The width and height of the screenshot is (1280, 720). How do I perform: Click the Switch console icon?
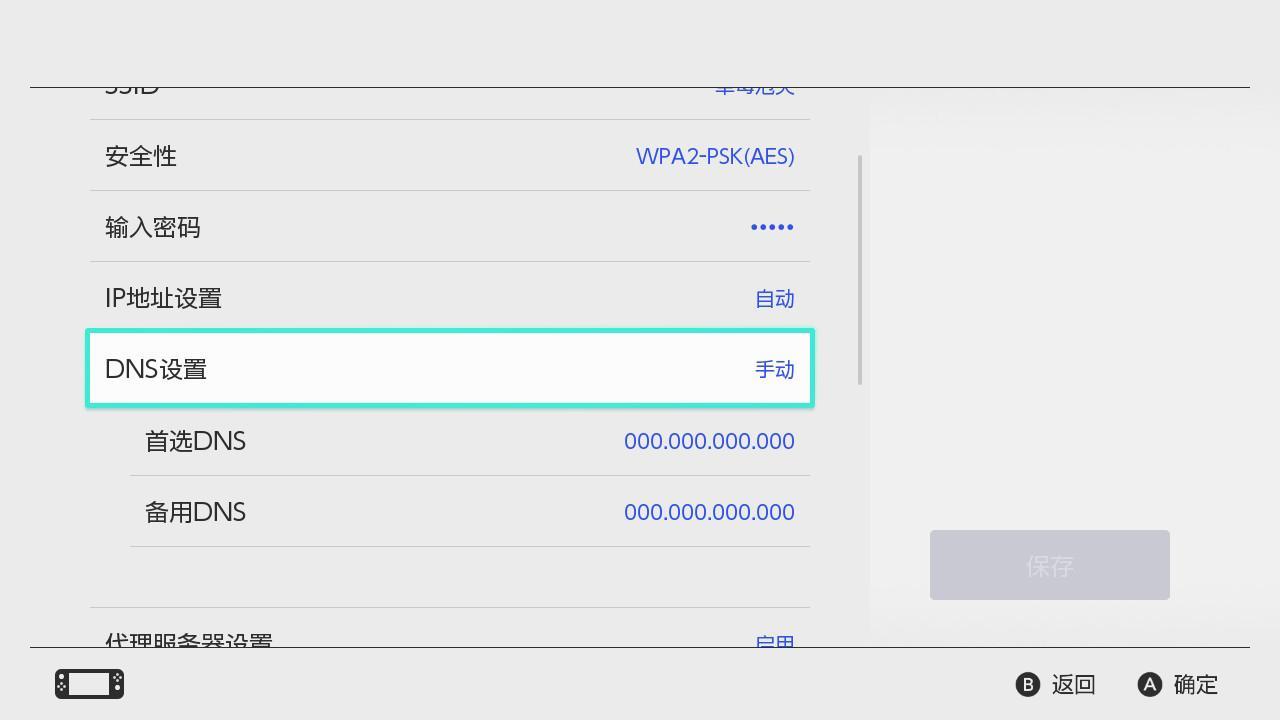(89, 684)
